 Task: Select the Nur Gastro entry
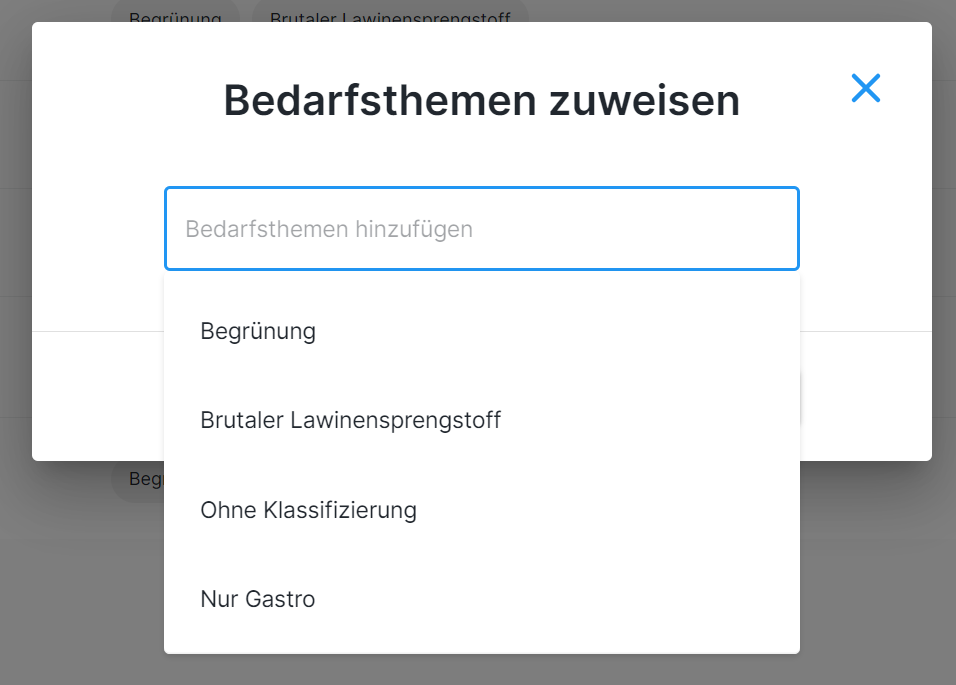coord(258,599)
